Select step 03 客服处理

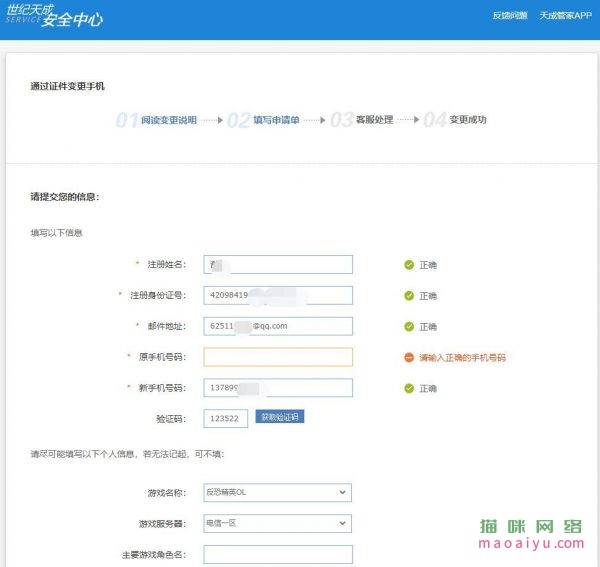[x=362, y=120]
